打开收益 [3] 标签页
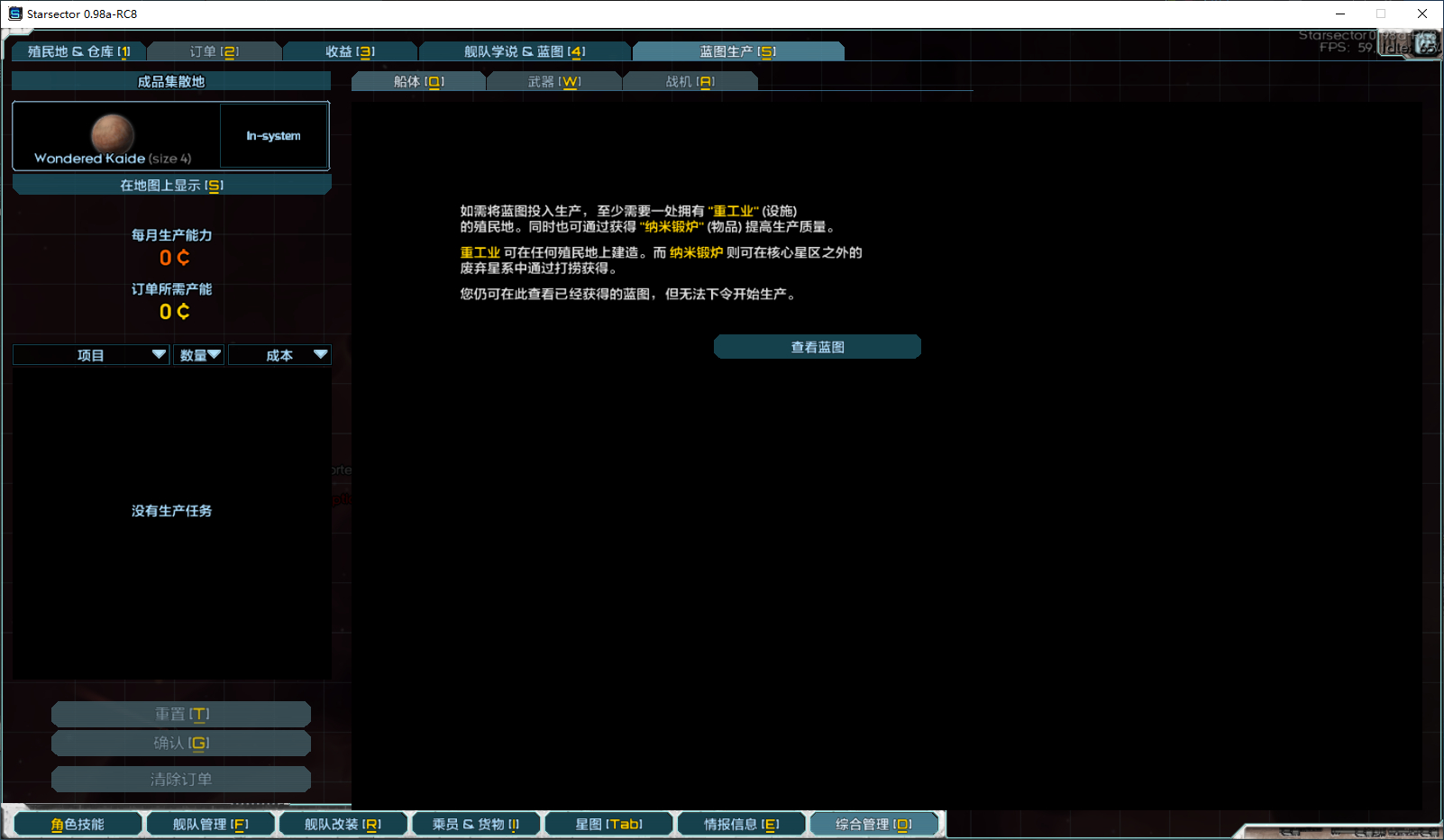1444x840 pixels. (x=349, y=51)
